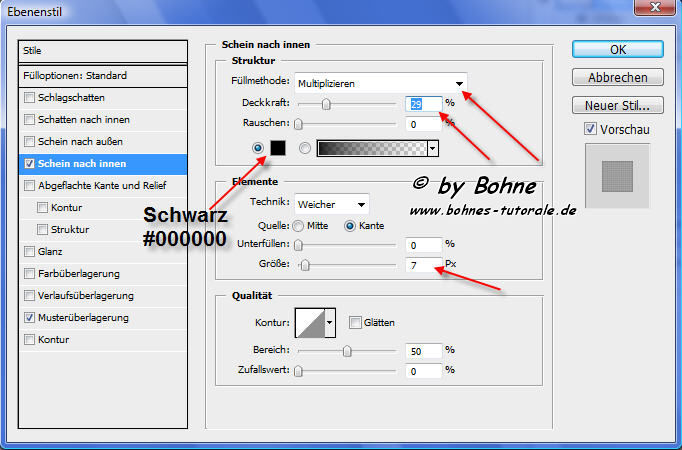Click the Größe size input field
The width and height of the screenshot is (682, 450).
pyautogui.click(x=424, y=265)
